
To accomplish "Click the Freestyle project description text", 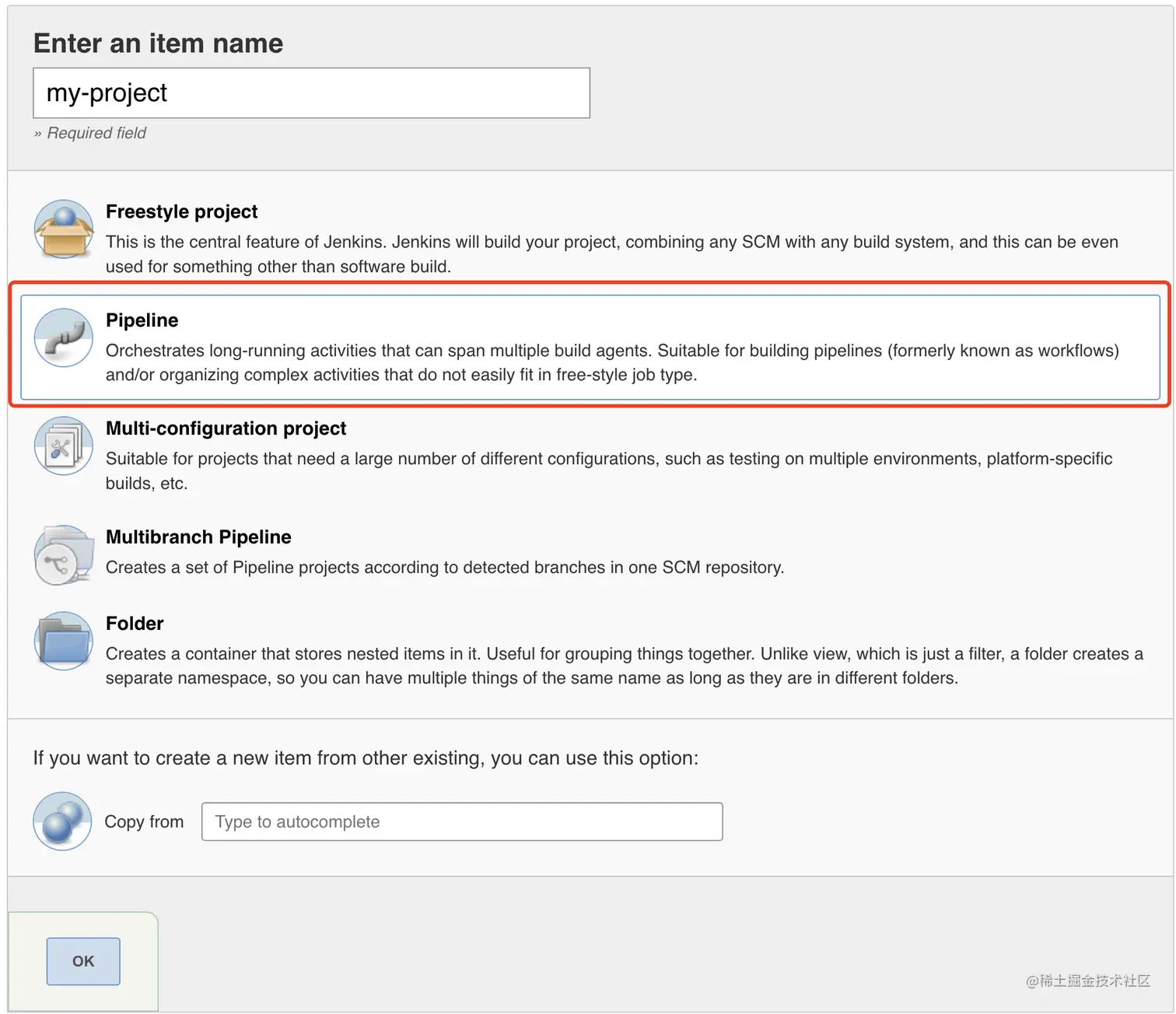I will pos(611,254).
